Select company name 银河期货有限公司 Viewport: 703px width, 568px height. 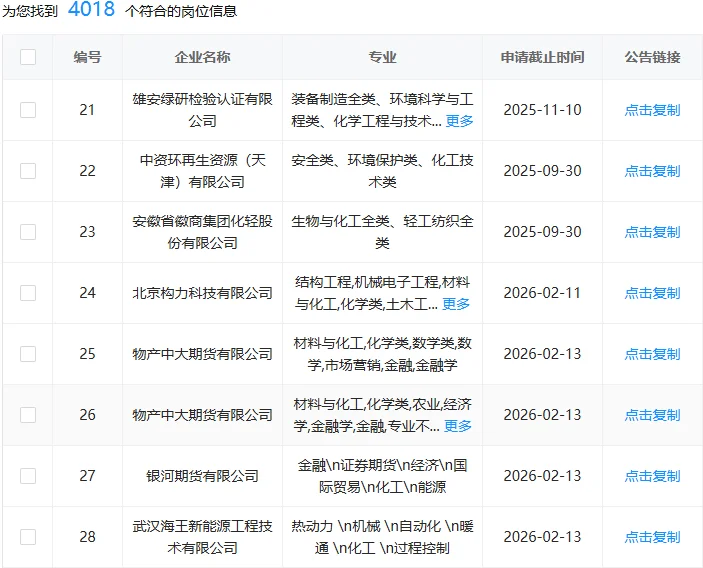(x=202, y=476)
